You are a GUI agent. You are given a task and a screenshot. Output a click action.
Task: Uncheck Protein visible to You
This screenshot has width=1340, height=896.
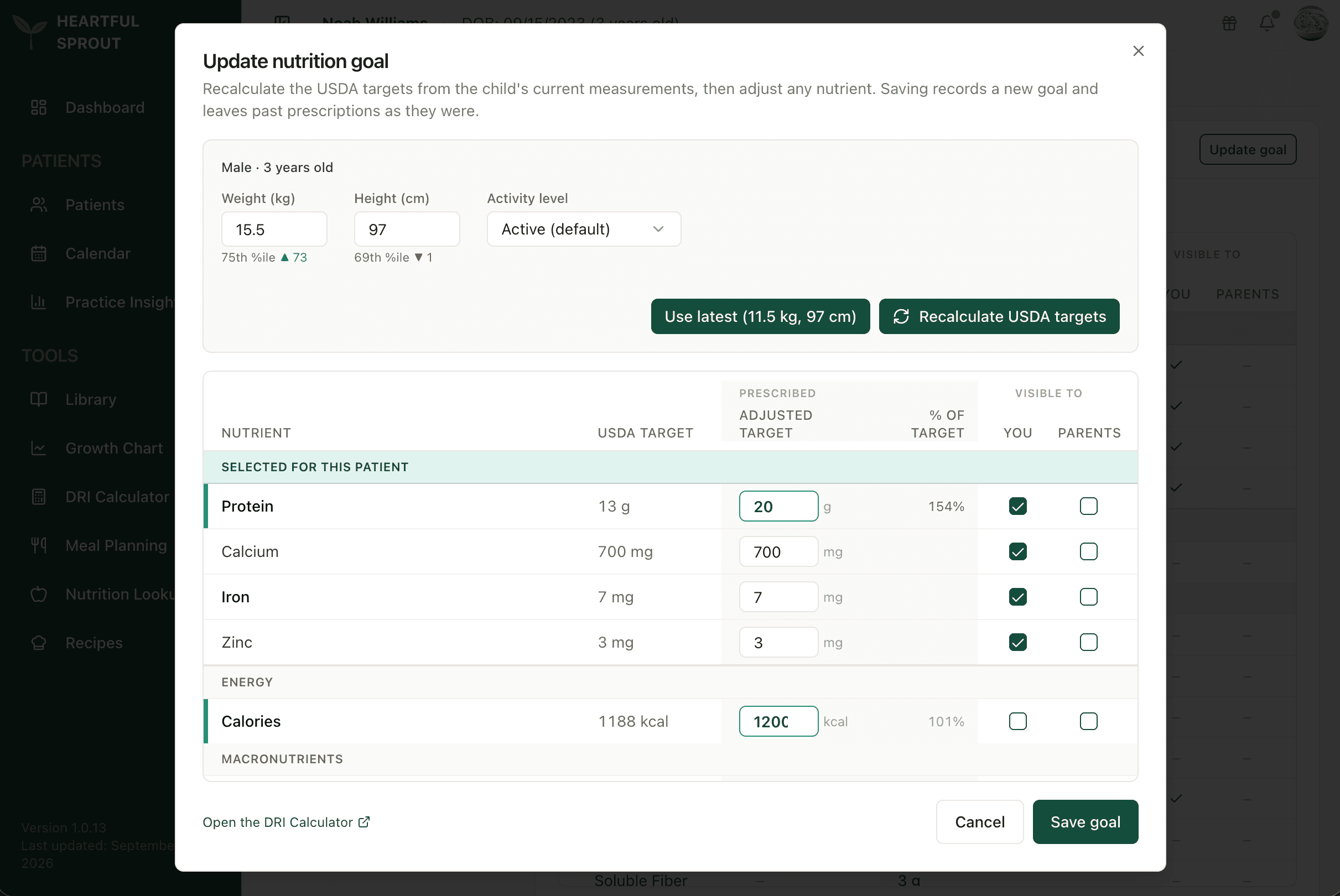[x=1017, y=506]
